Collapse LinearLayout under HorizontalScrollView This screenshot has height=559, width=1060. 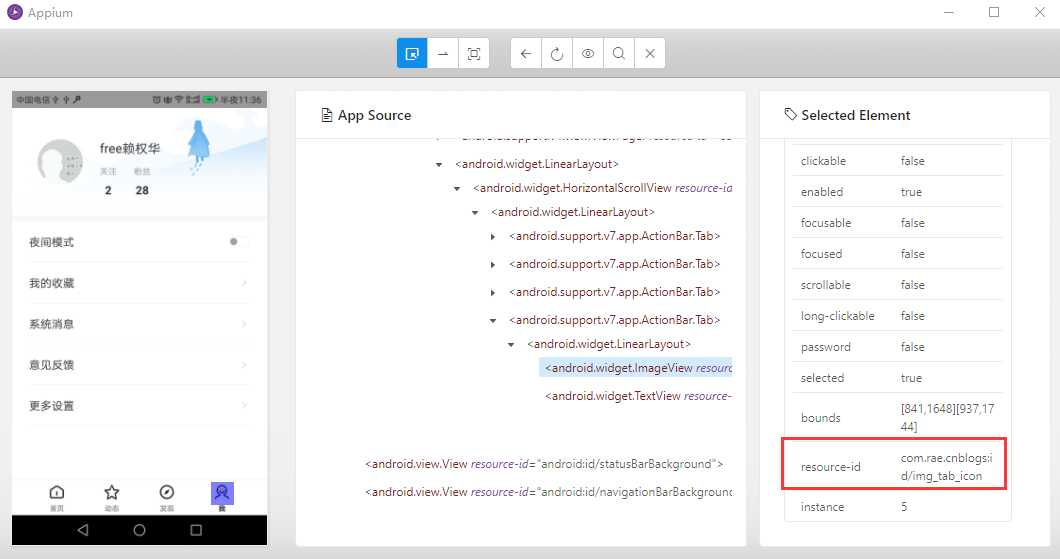pos(475,212)
